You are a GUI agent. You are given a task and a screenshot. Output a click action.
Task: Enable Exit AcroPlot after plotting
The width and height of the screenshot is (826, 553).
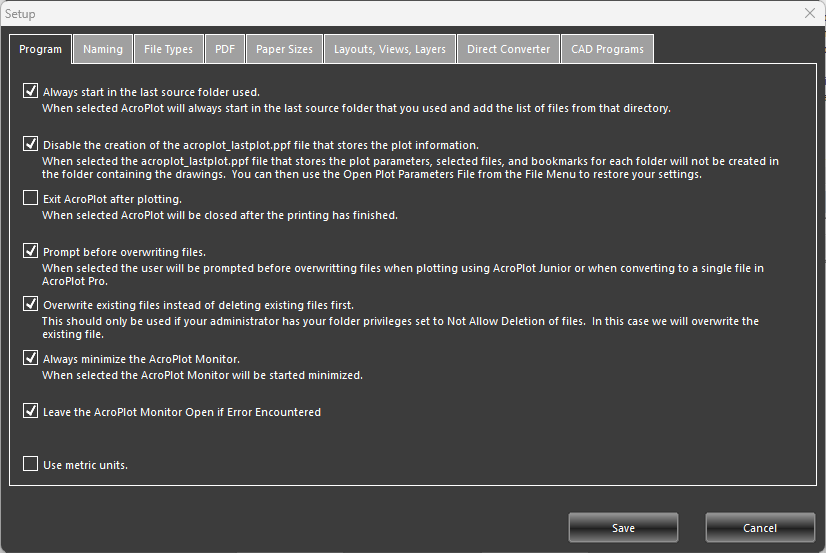[x=31, y=198]
